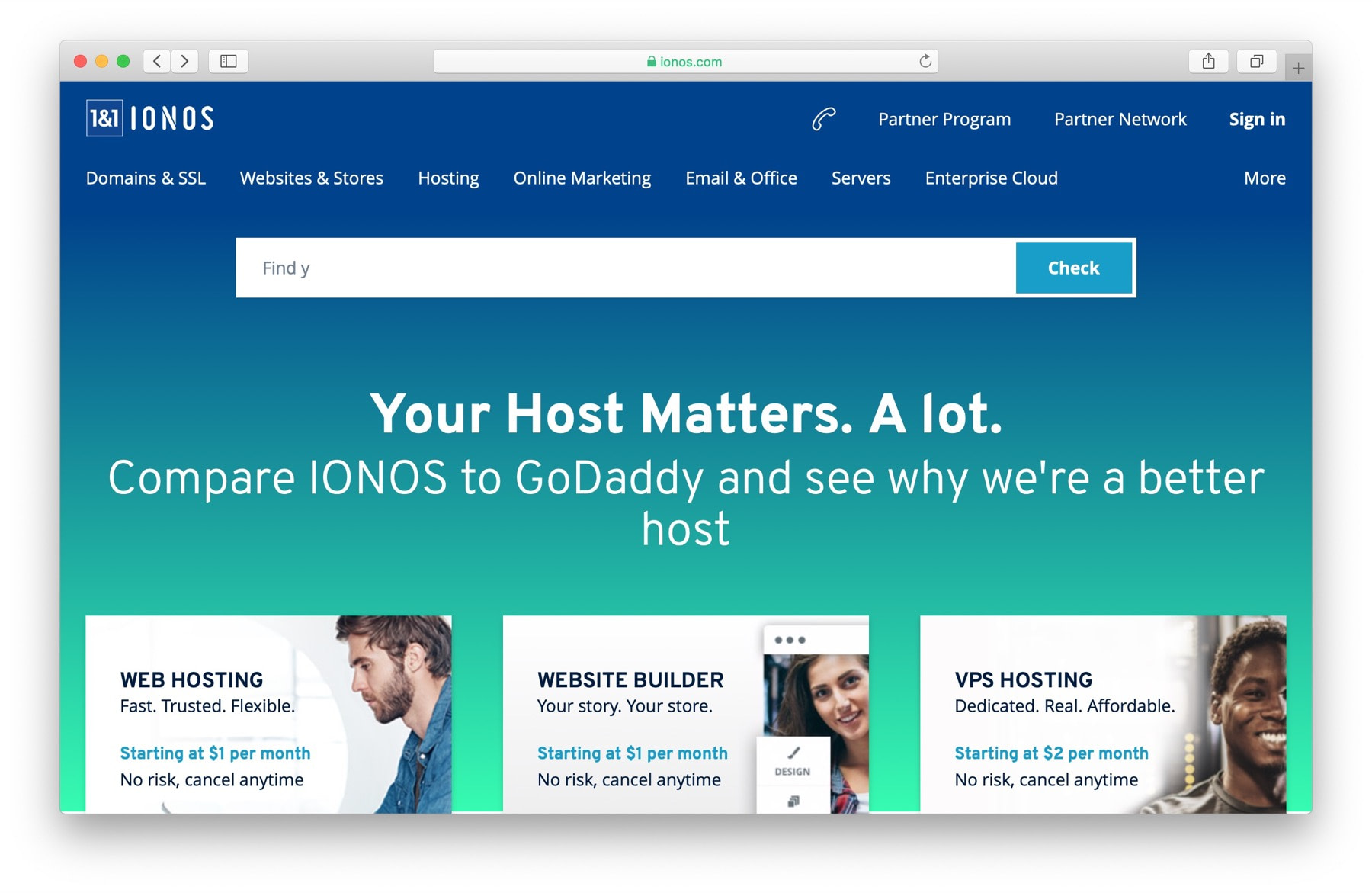Image resolution: width=1372 pixels, height=893 pixels.
Task: Open Email & Office menu
Action: (x=741, y=178)
